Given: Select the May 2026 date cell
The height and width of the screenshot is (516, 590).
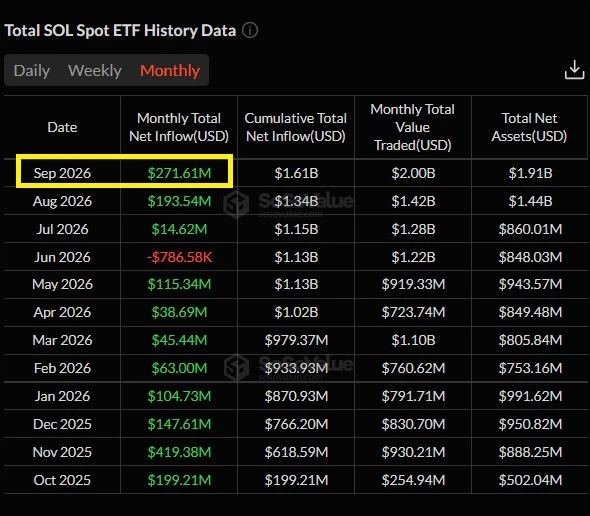Looking at the screenshot, I should click(62, 284).
